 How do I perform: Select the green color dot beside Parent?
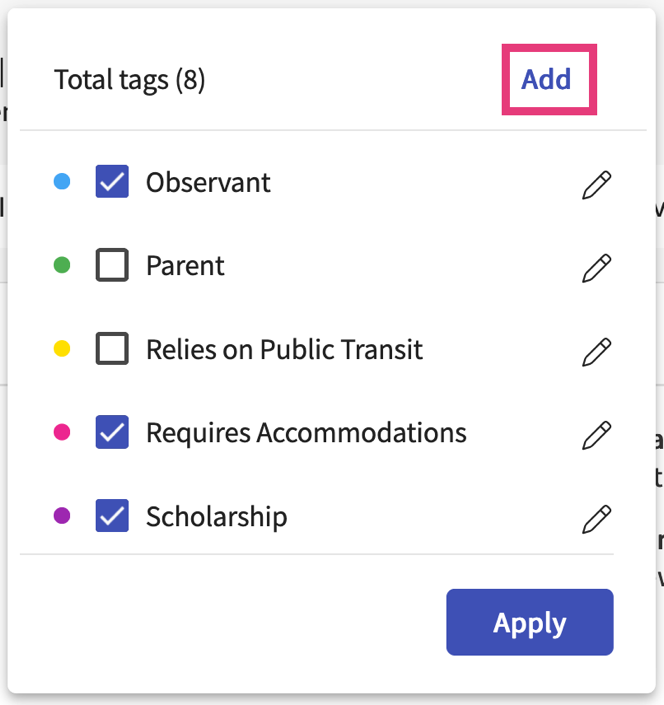pos(62,265)
